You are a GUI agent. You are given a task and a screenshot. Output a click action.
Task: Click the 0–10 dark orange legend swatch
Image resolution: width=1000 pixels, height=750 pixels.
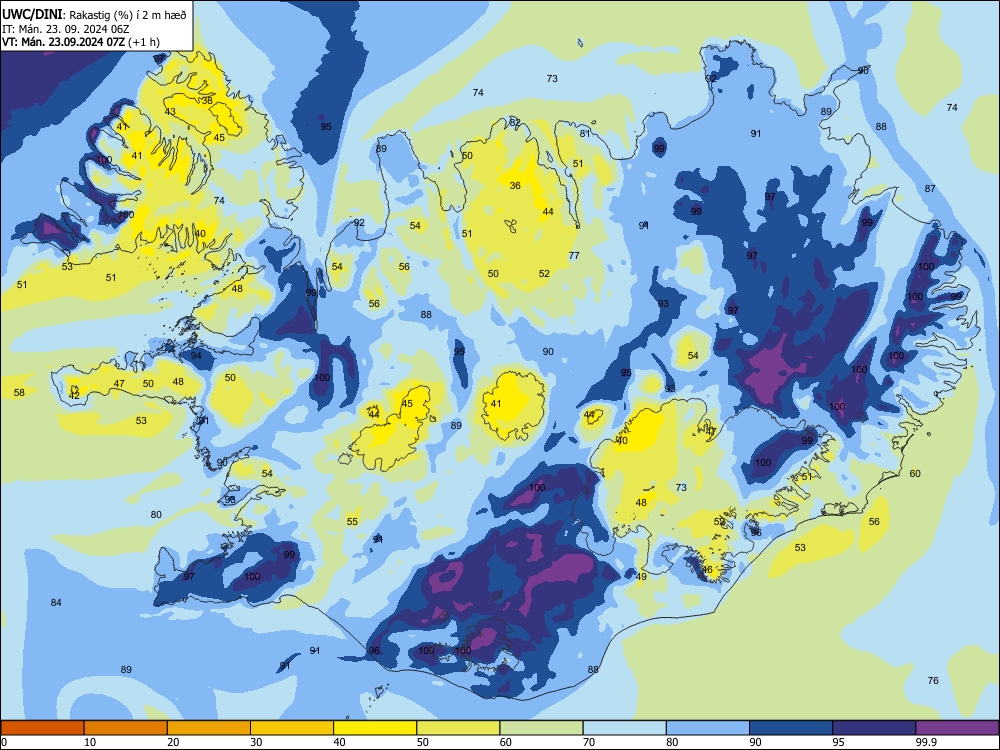[42, 728]
